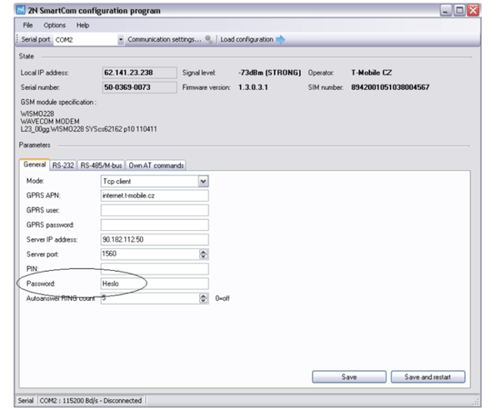
Task: Click the 2N SmartCom title bar icon
Action: point(21,10)
